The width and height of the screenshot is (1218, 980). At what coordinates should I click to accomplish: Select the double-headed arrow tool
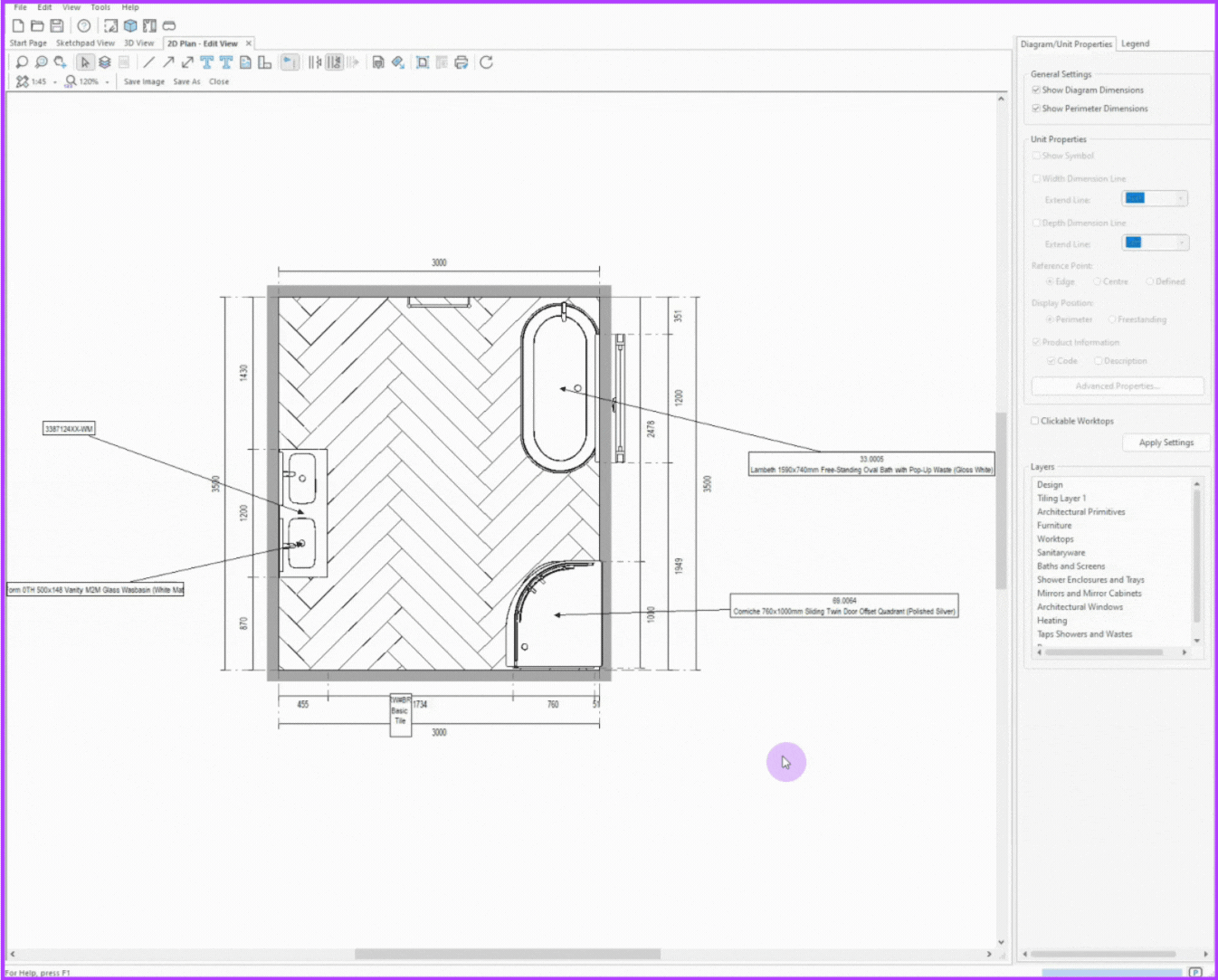(x=187, y=62)
